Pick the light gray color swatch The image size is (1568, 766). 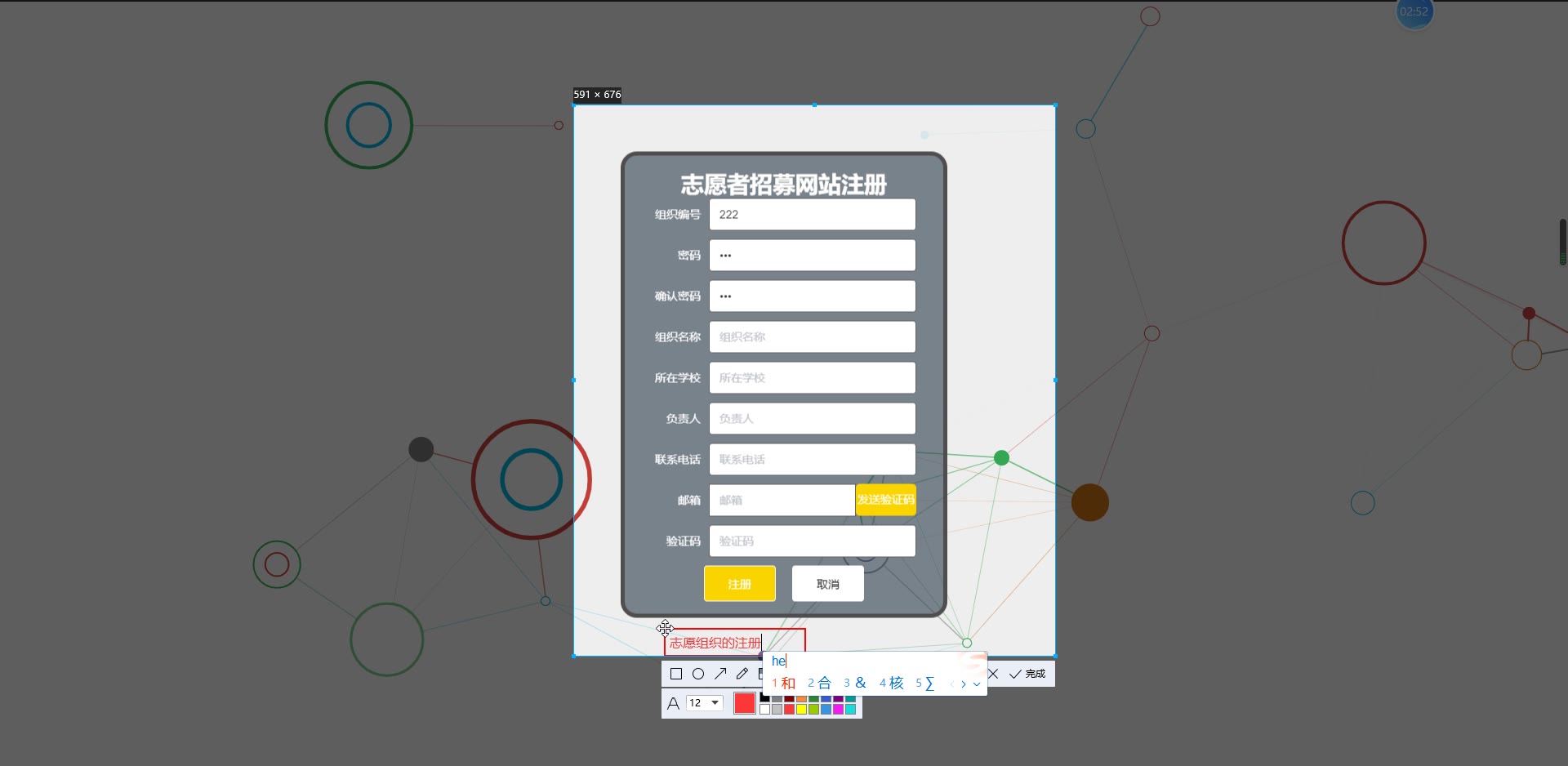[777, 709]
